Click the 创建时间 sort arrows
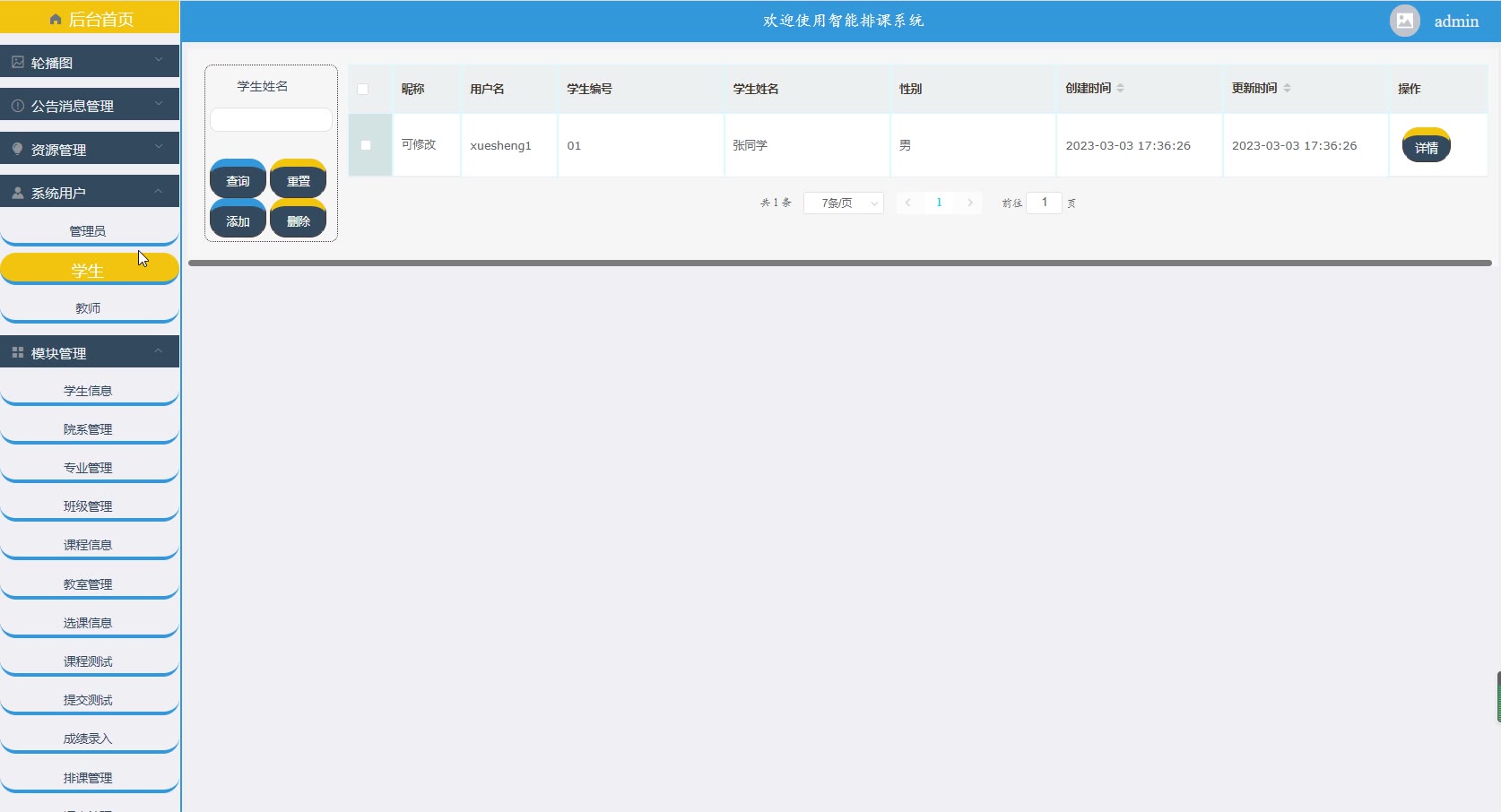1501x812 pixels. coord(1121,88)
